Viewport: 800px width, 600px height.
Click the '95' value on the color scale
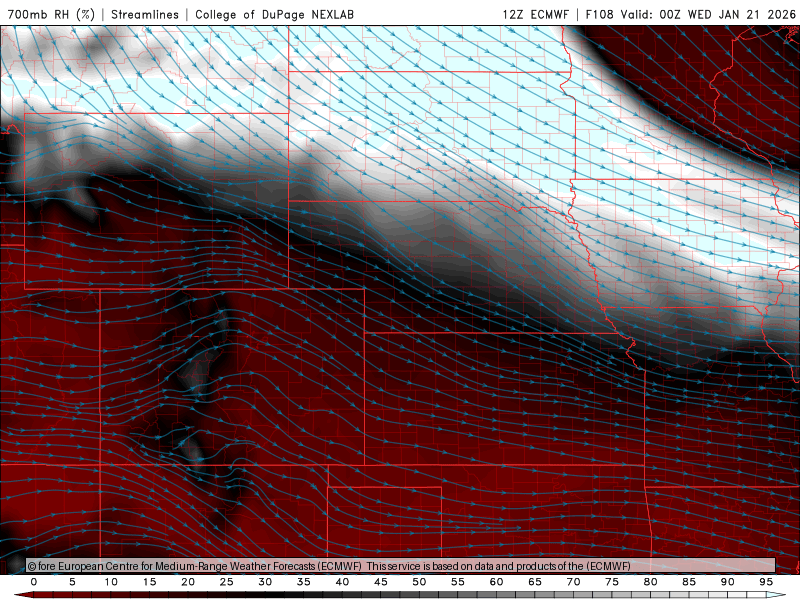[766, 582]
